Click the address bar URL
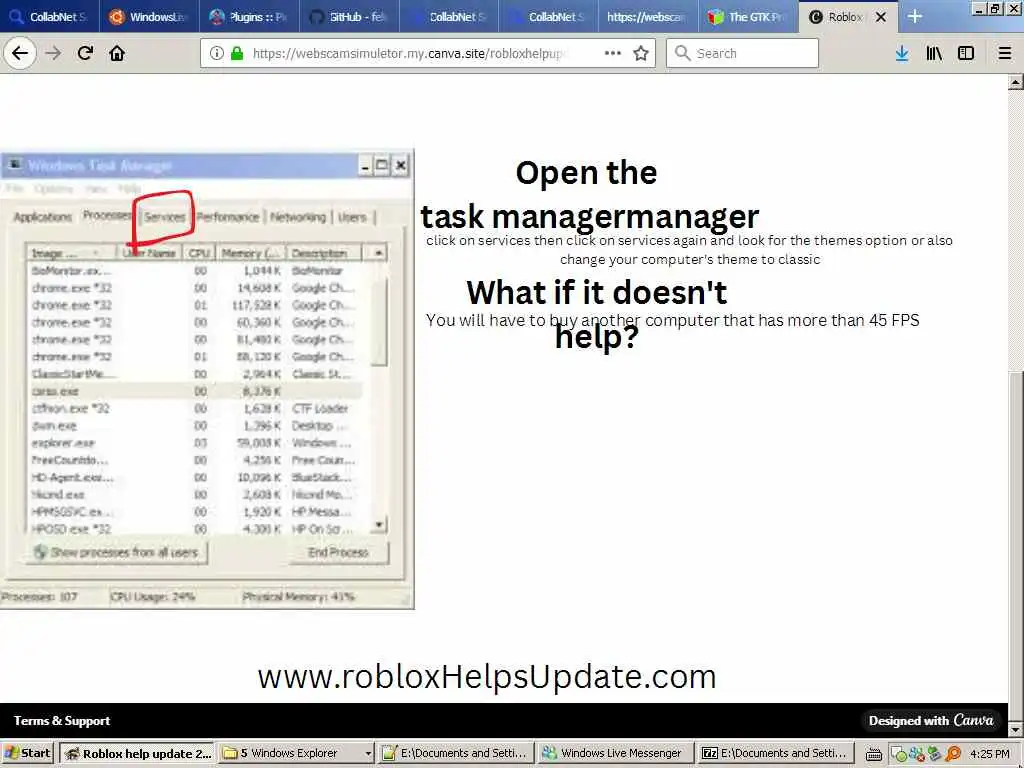The image size is (1024, 768). tap(408, 54)
